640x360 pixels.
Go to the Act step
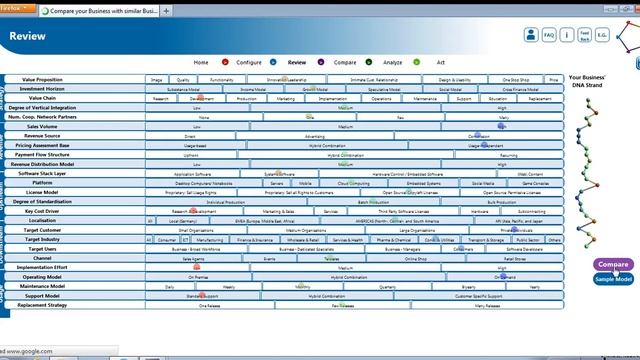tap(440, 62)
